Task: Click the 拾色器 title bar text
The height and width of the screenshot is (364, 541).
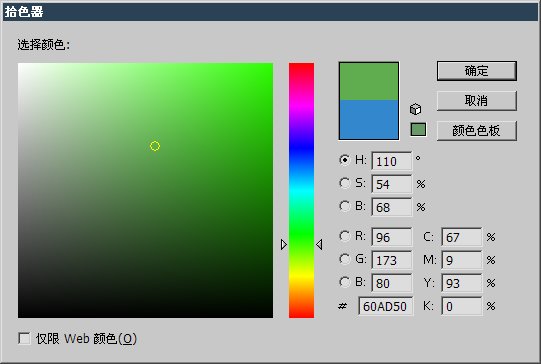Action: click(x=24, y=12)
